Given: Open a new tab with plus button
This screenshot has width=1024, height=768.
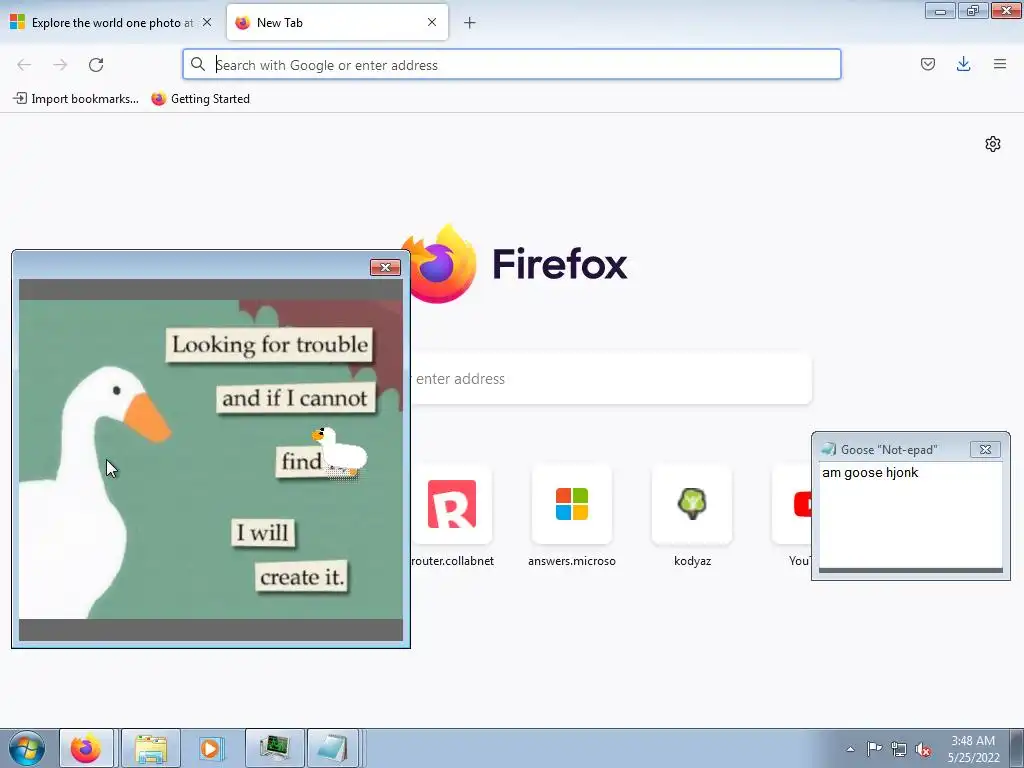Looking at the screenshot, I should pyautogui.click(x=470, y=23).
